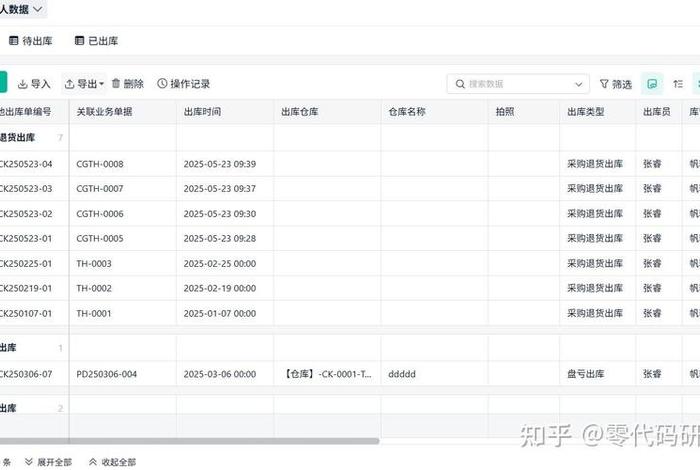Click time 2025-01-07 00:00
Screen dimensions: 700x470
tap(220, 313)
